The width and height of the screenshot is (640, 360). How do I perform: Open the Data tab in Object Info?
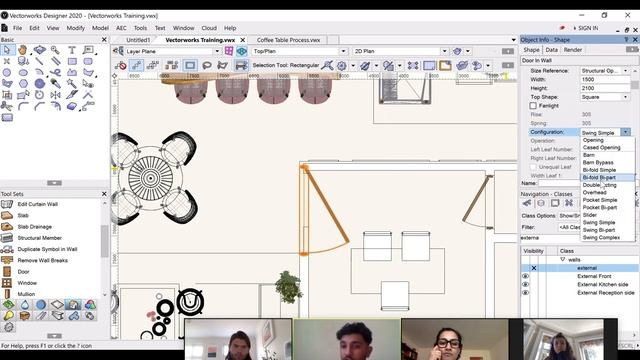point(551,50)
